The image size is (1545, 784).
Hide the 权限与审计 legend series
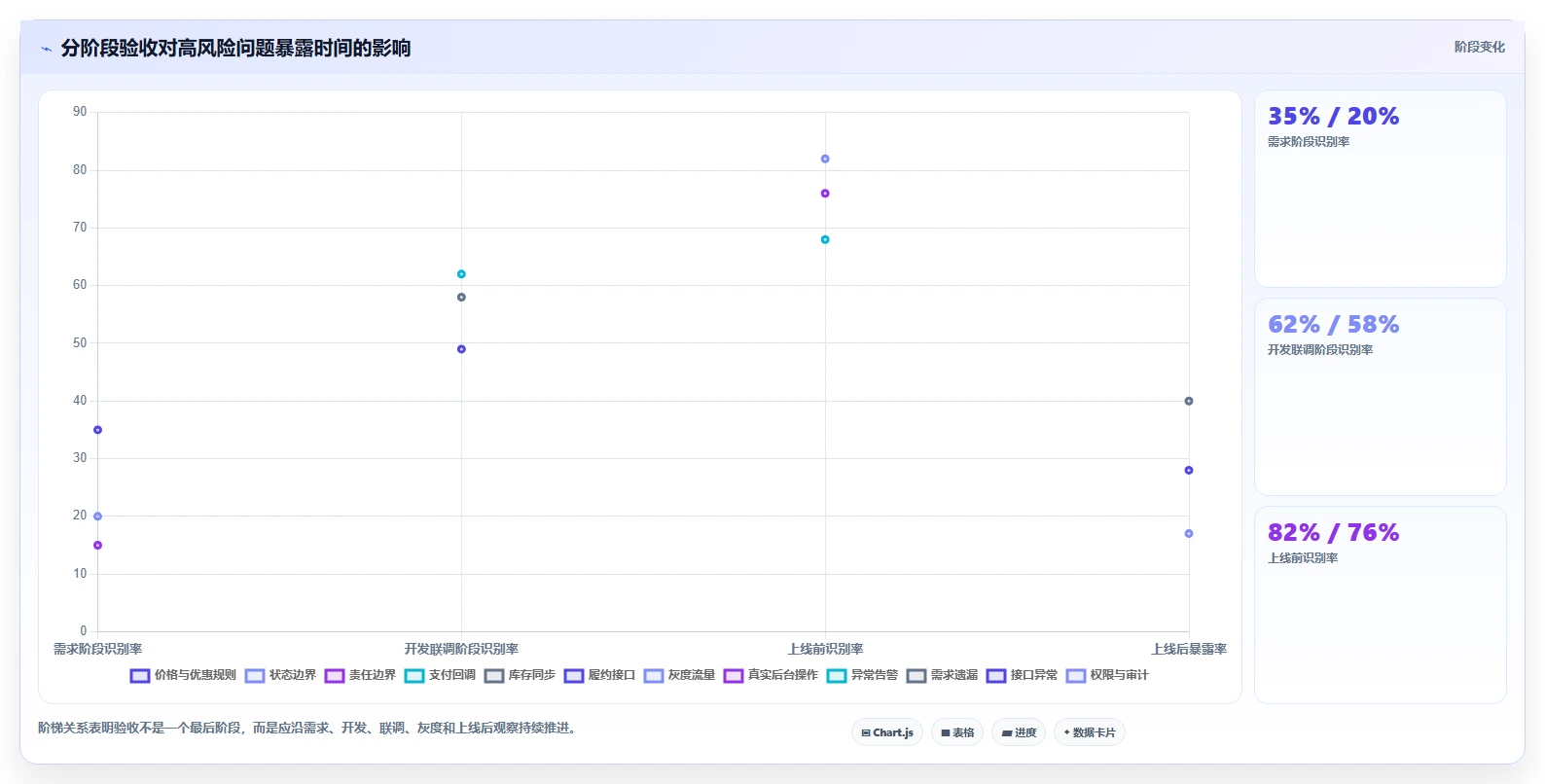(x=1107, y=675)
